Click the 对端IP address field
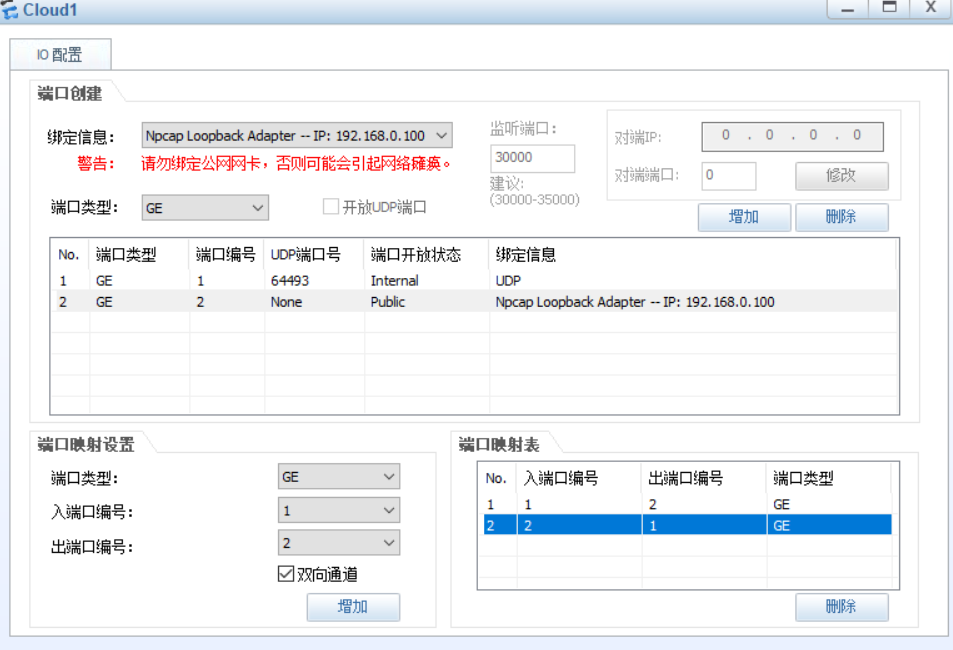The height and width of the screenshot is (650, 953). (x=792, y=136)
